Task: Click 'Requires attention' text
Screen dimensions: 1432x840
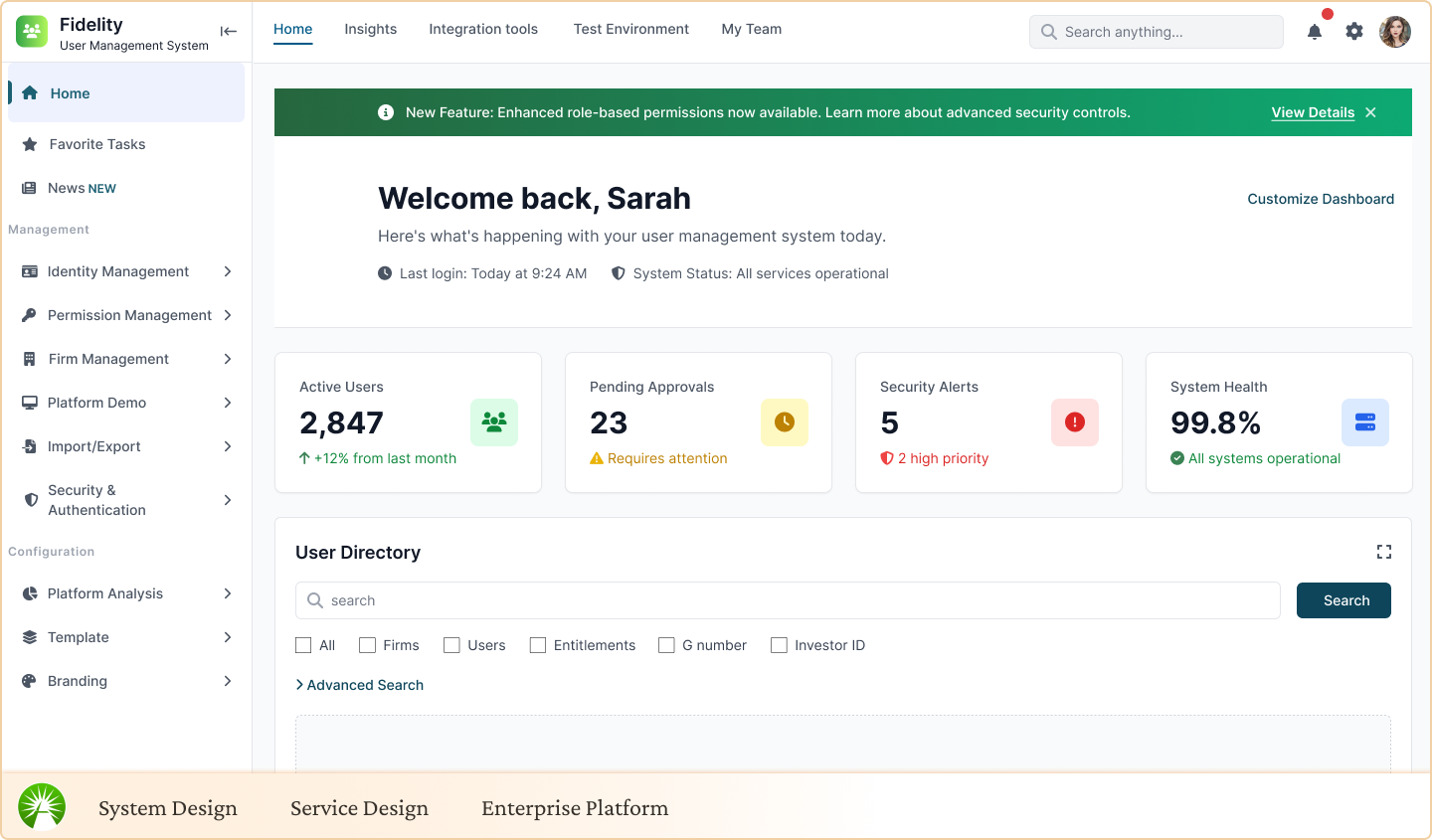Action: coord(667,458)
